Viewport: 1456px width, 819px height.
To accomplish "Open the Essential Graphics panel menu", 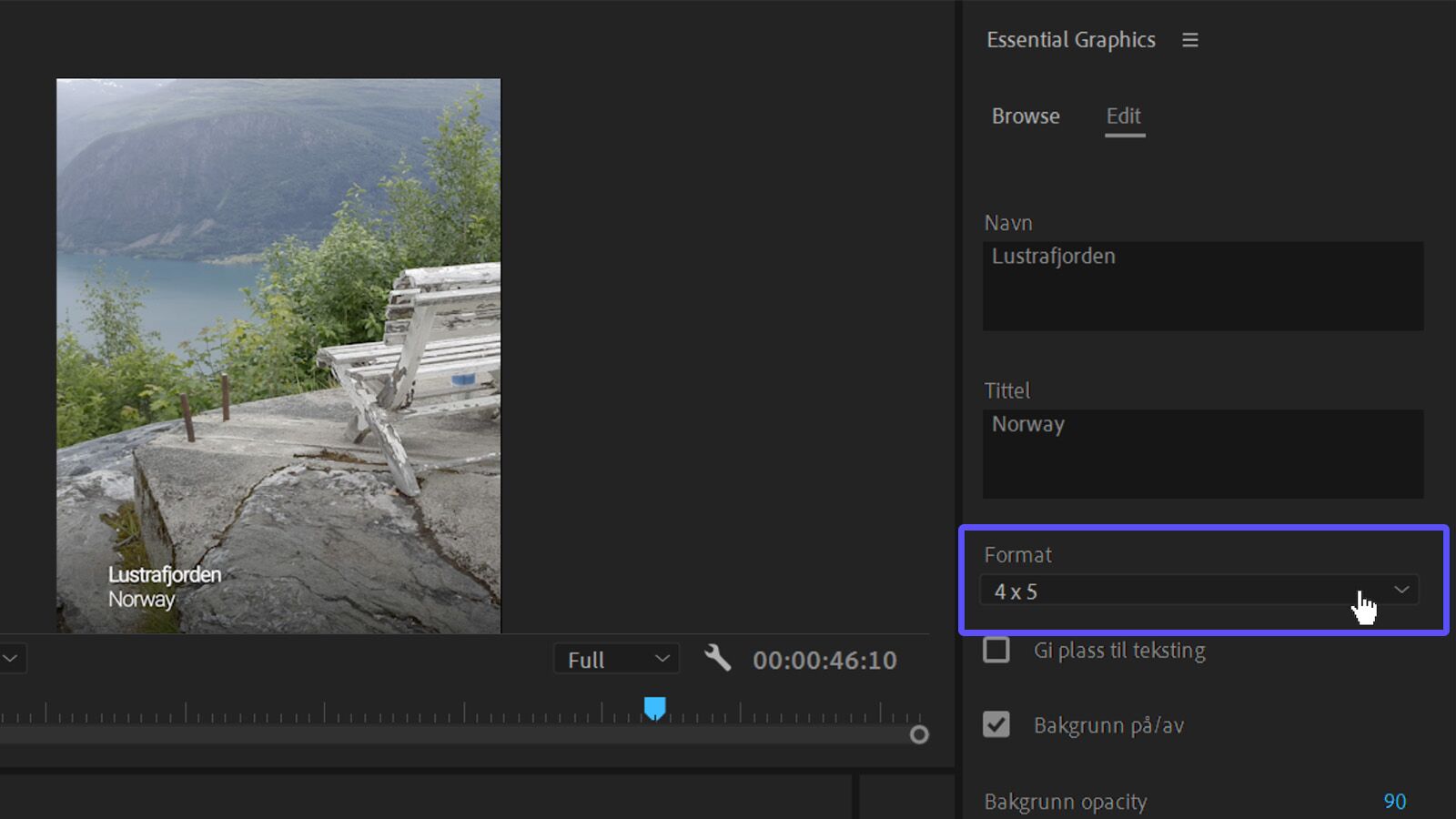I will tap(1190, 40).
